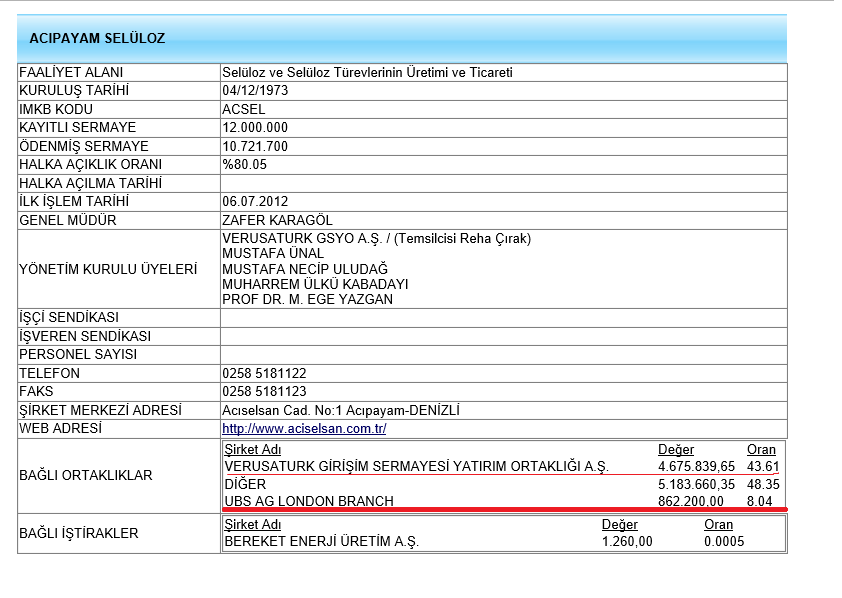Image resolution: width=842 pixels, height=598 pixels.
Task: Click the FAKS label
Action: 36,391
